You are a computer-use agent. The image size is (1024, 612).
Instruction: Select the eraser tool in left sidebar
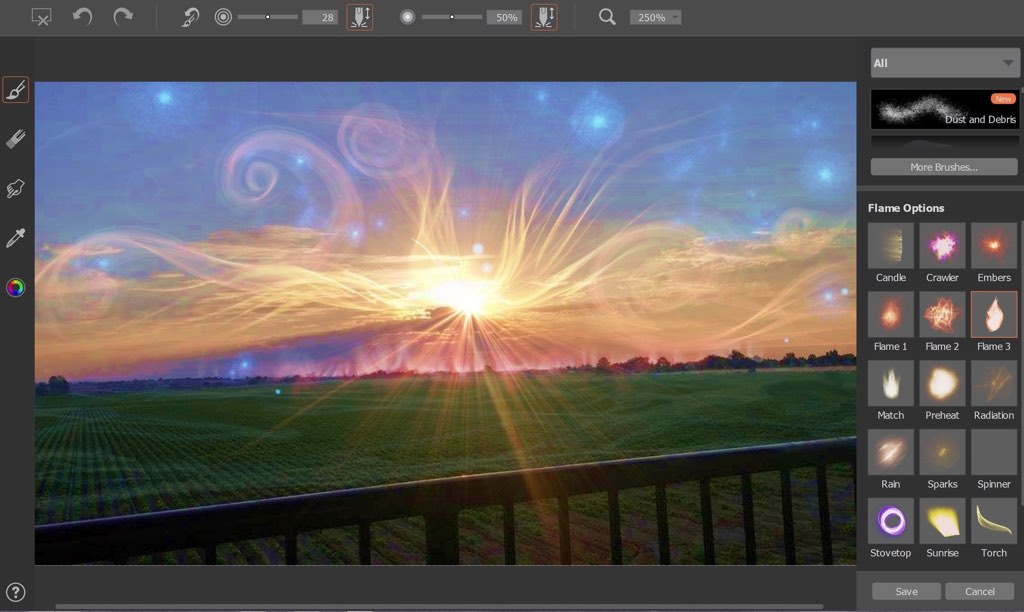click(15, 140)
